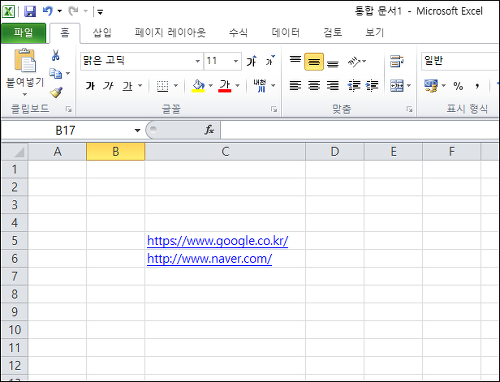
Task: Switch to the 데이터 (Data) tab
Action: point(286,32)
